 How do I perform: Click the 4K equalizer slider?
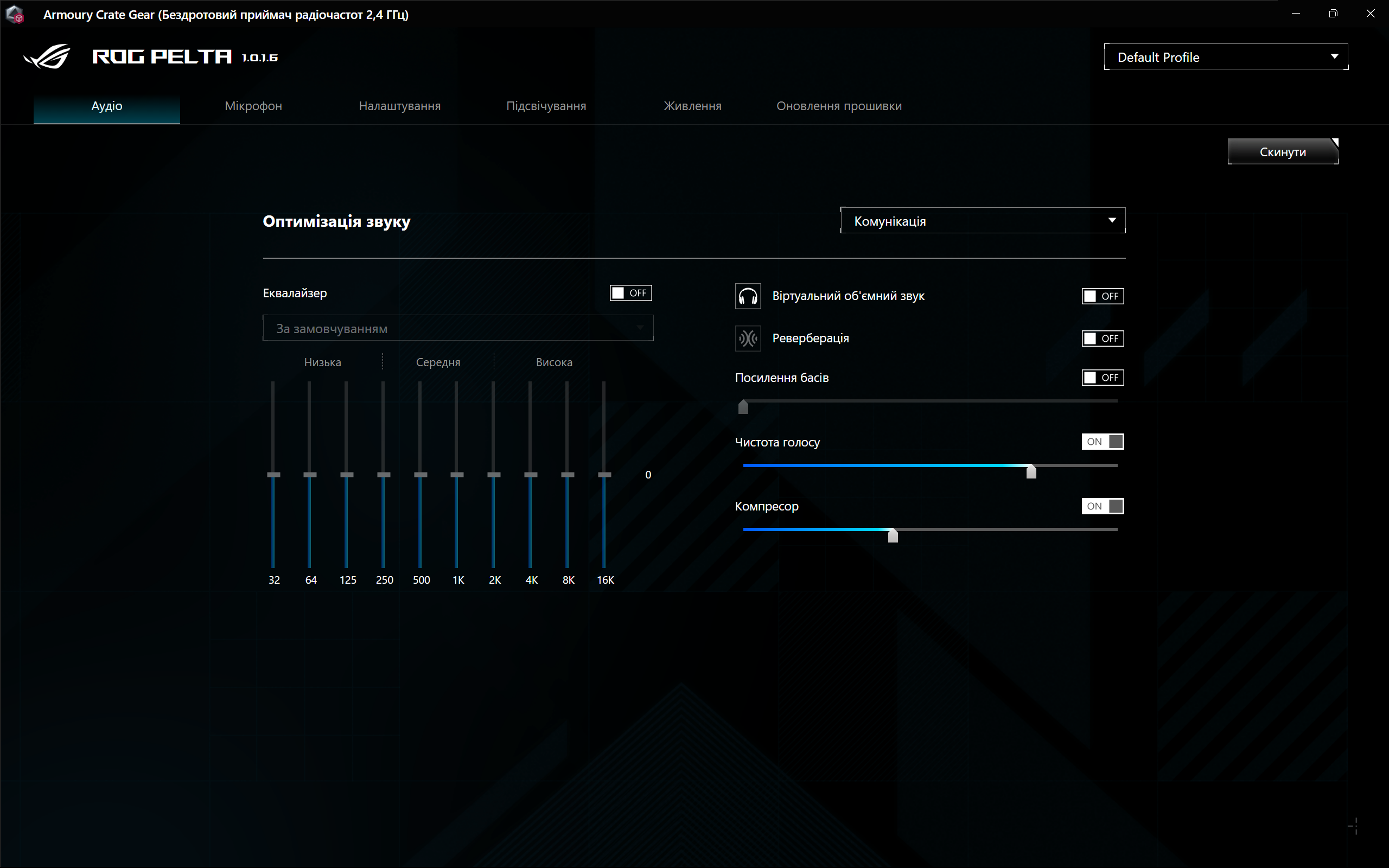(x=531, y=475)
